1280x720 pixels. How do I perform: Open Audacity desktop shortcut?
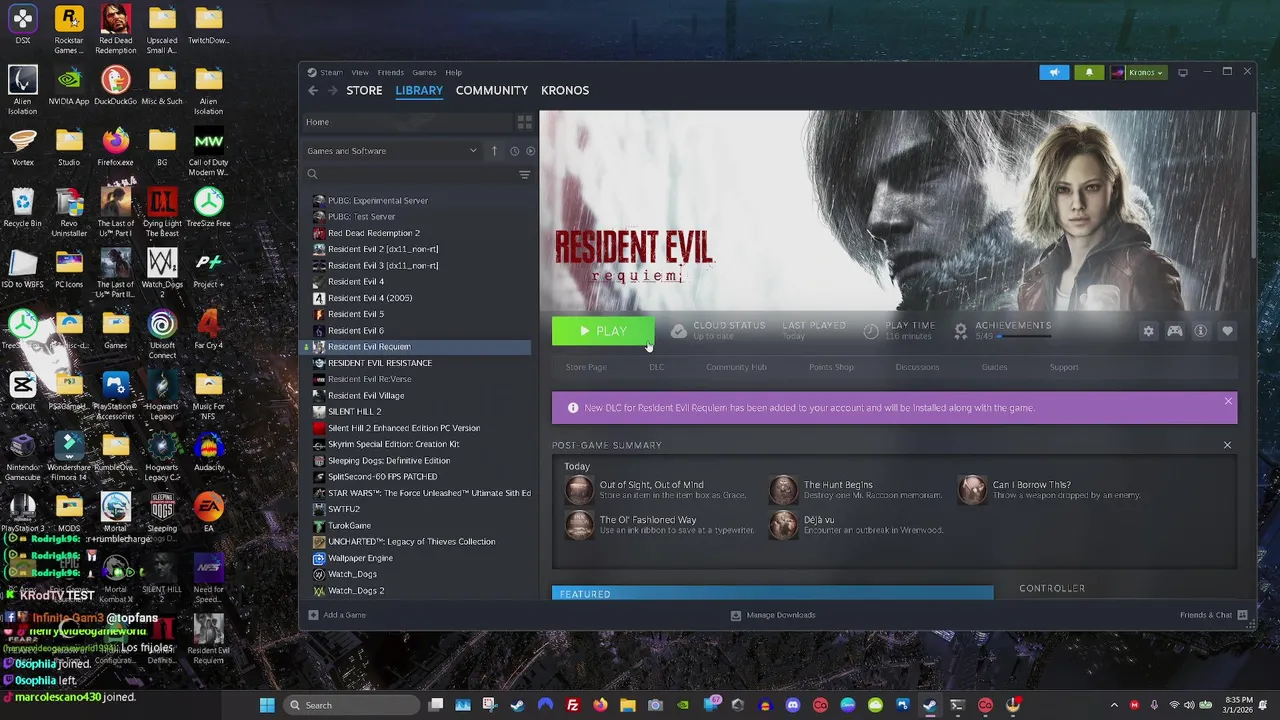click(x=208, y=451)
